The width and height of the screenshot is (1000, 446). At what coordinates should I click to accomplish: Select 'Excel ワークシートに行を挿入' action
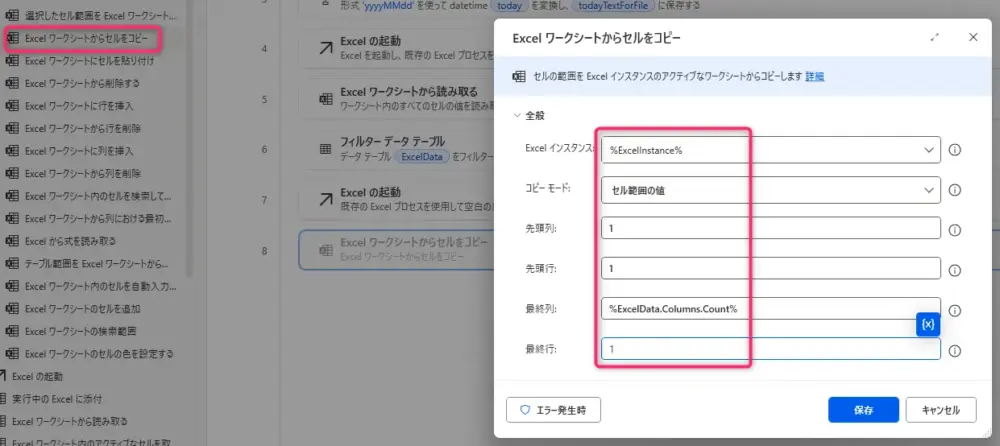pos(78,105)
